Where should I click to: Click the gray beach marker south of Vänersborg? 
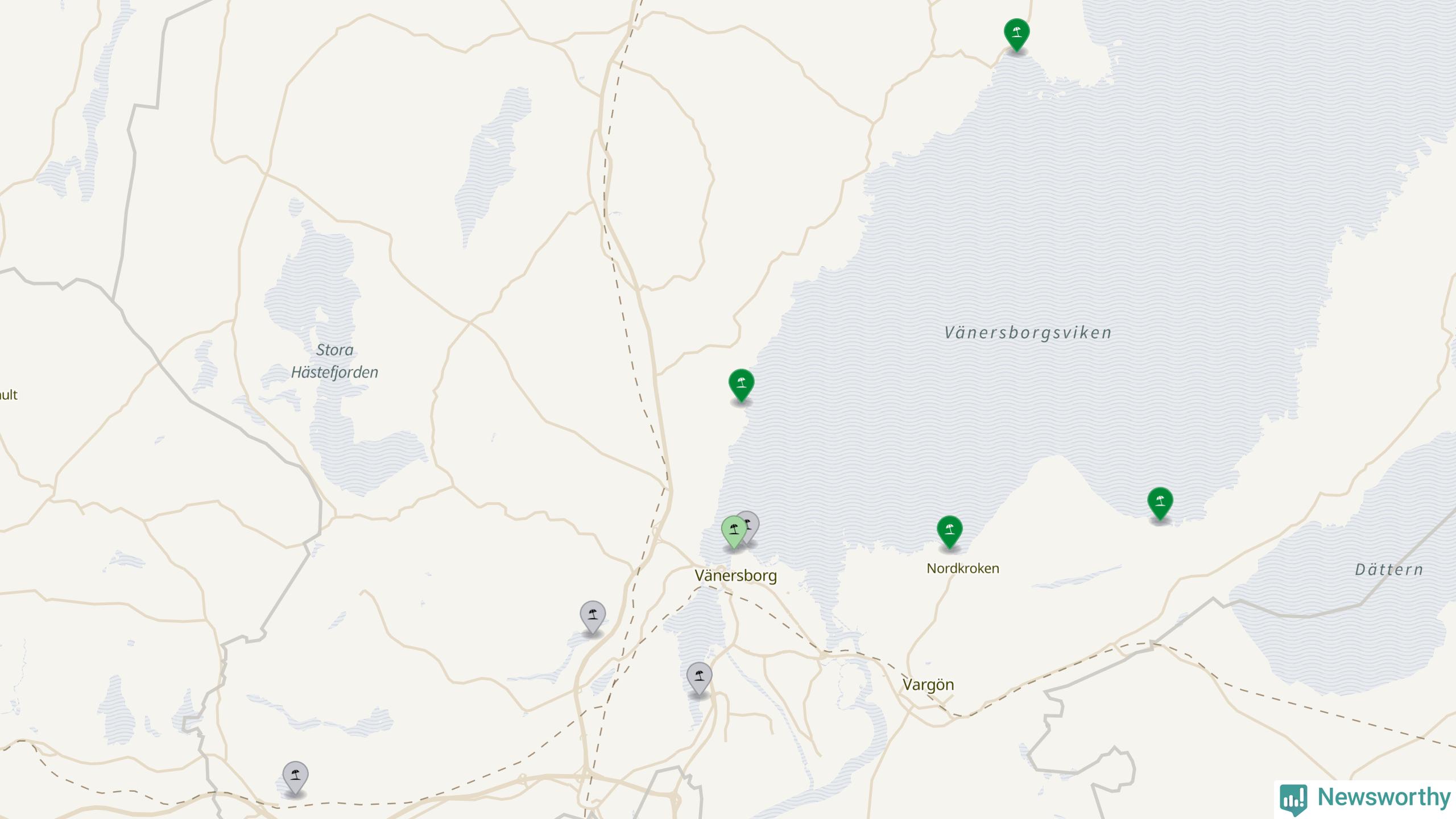tap(699, 679)
